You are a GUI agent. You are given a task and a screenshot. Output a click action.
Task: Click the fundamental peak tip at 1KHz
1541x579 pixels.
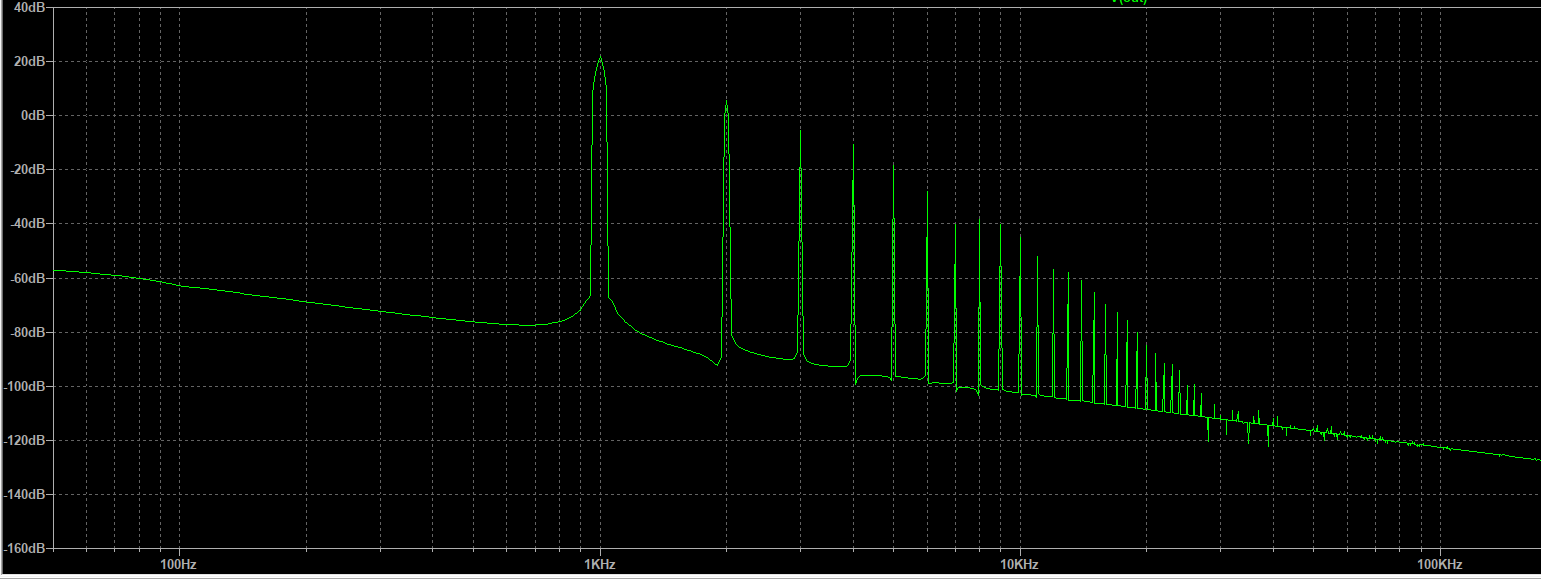point(600,58)
